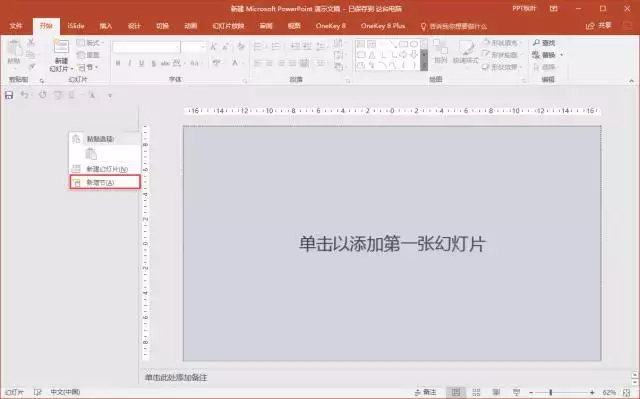Toggle the Notes (备注) button in status bar
The image size is (640, 399).
(x=425, y=392)
